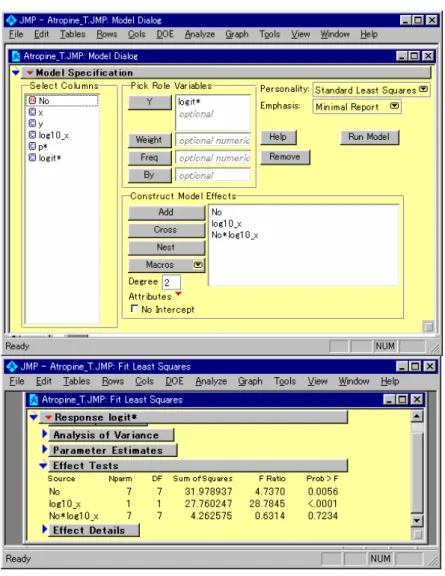Click the Remove button
The width and height of the screenshot is (445, 576).
(285, 157)
